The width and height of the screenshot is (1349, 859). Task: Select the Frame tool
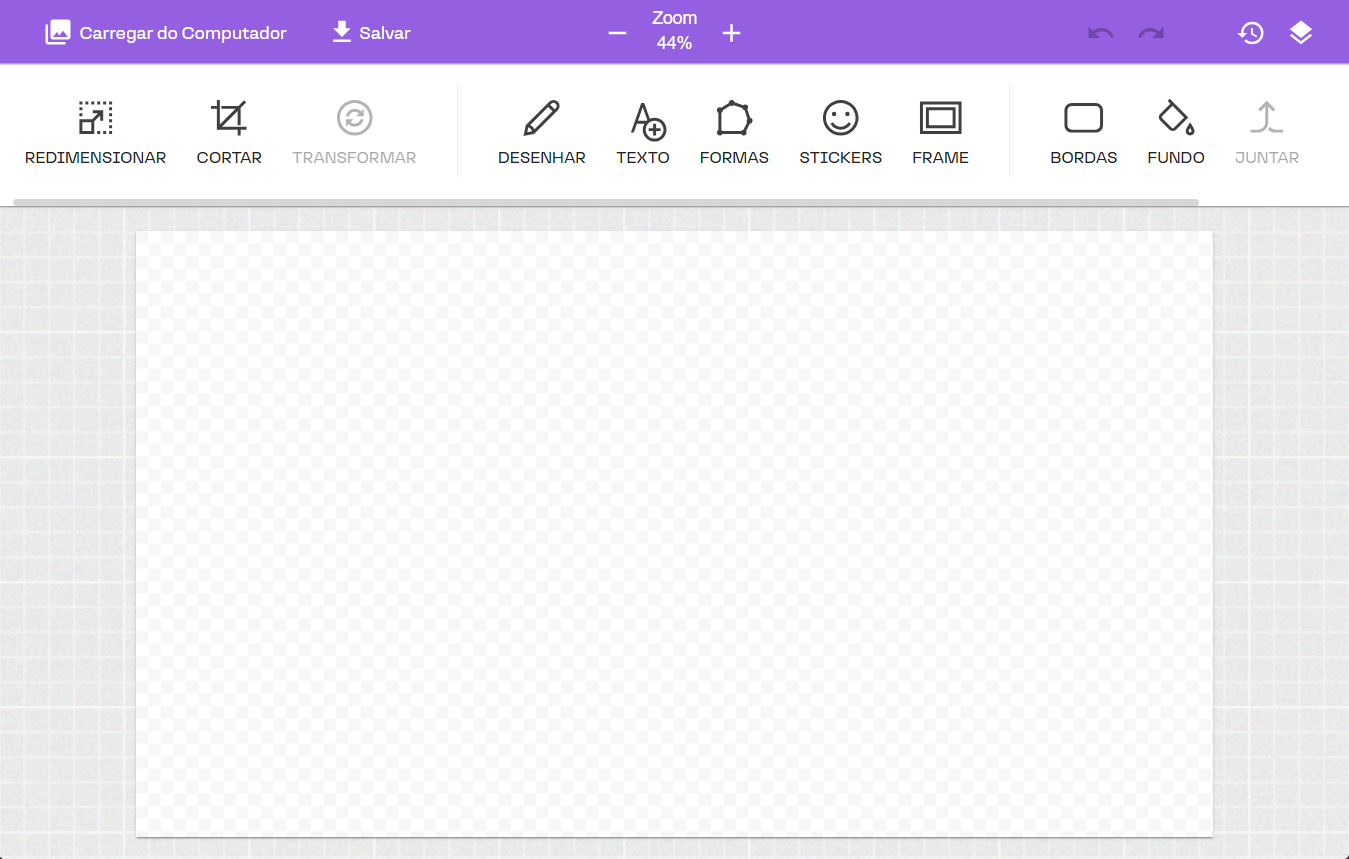pos(940,131)
